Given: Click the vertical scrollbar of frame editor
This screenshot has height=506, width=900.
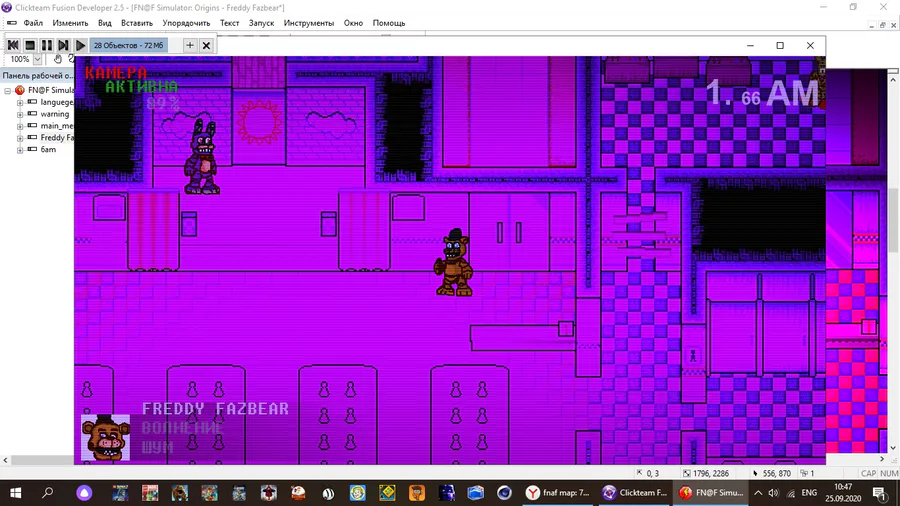Looking at the screenshot, I should (x=893, y=221).
